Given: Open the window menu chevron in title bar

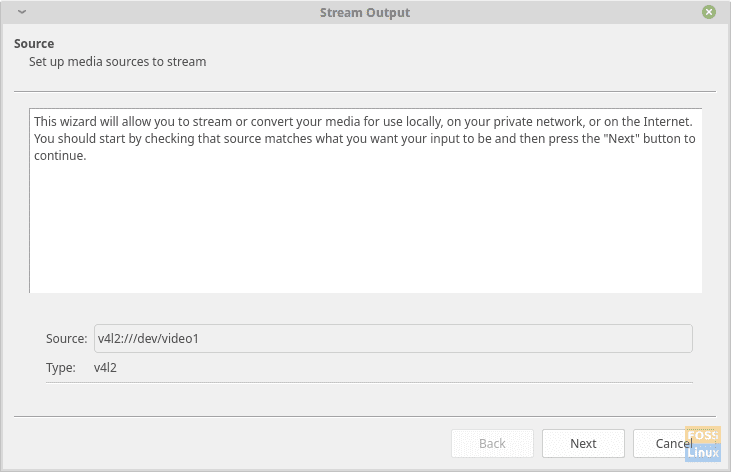Looking at the screenshot, I should point(22,13).
